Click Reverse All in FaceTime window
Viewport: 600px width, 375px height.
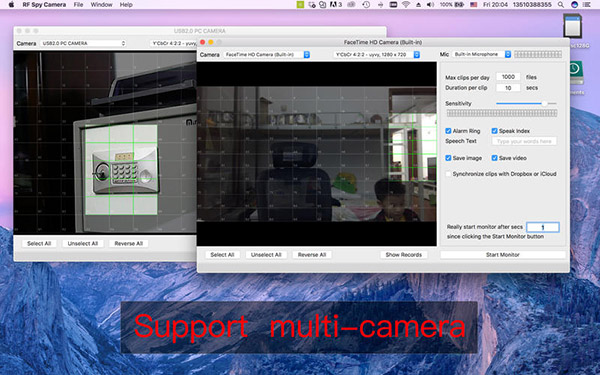pyautogui.click(x=312, y=254)
